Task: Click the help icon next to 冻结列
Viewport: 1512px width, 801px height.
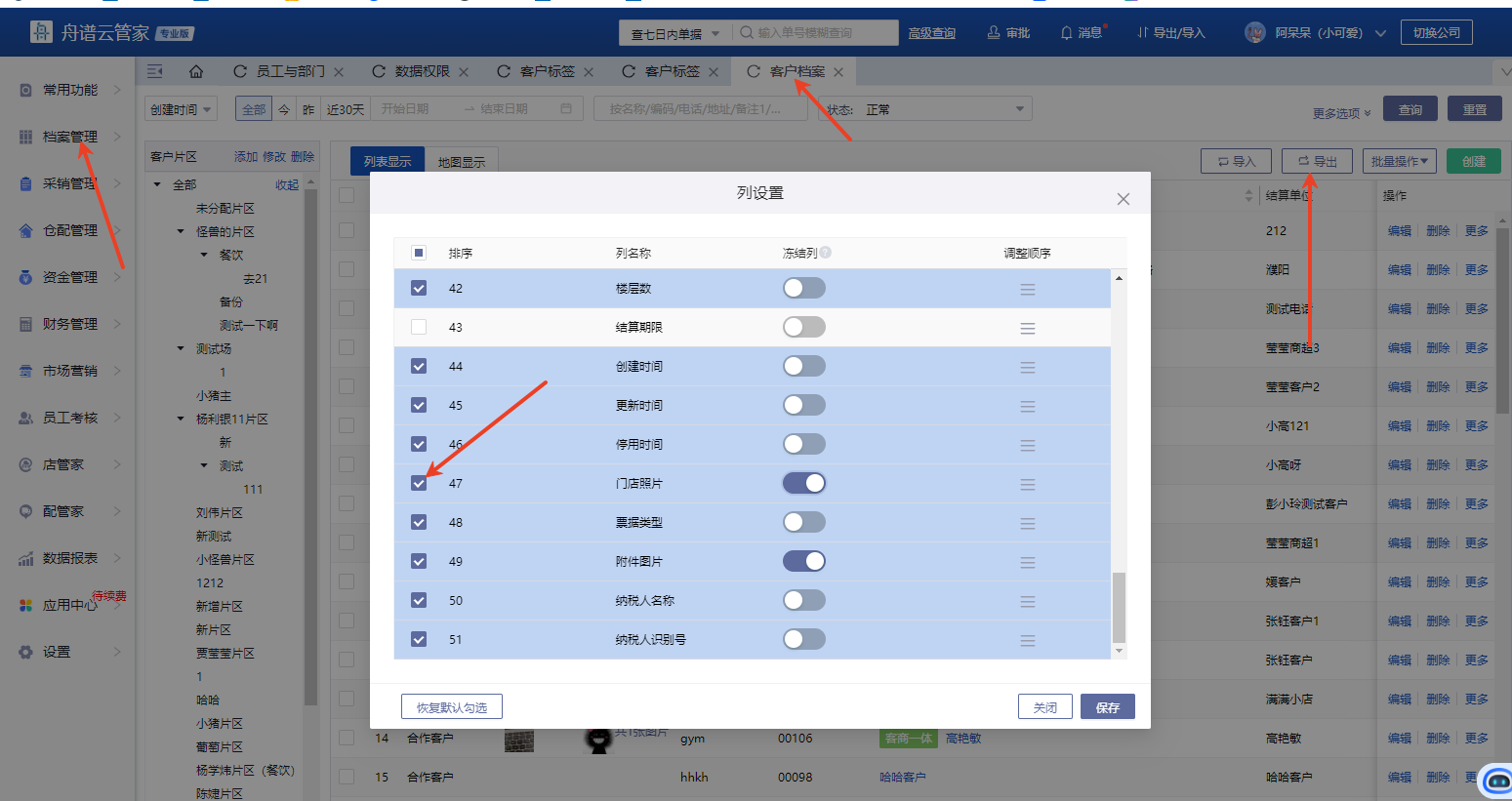Action: coord(826,253)
